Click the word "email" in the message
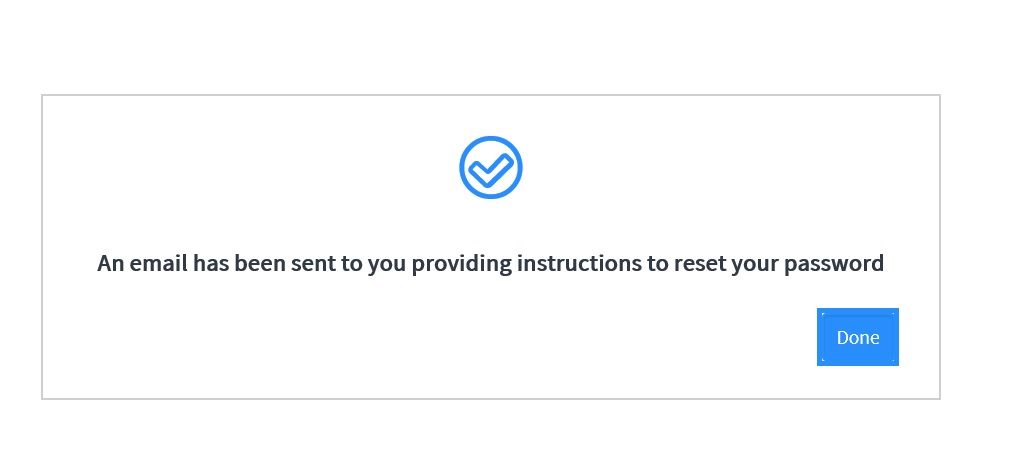 [159, 263]
